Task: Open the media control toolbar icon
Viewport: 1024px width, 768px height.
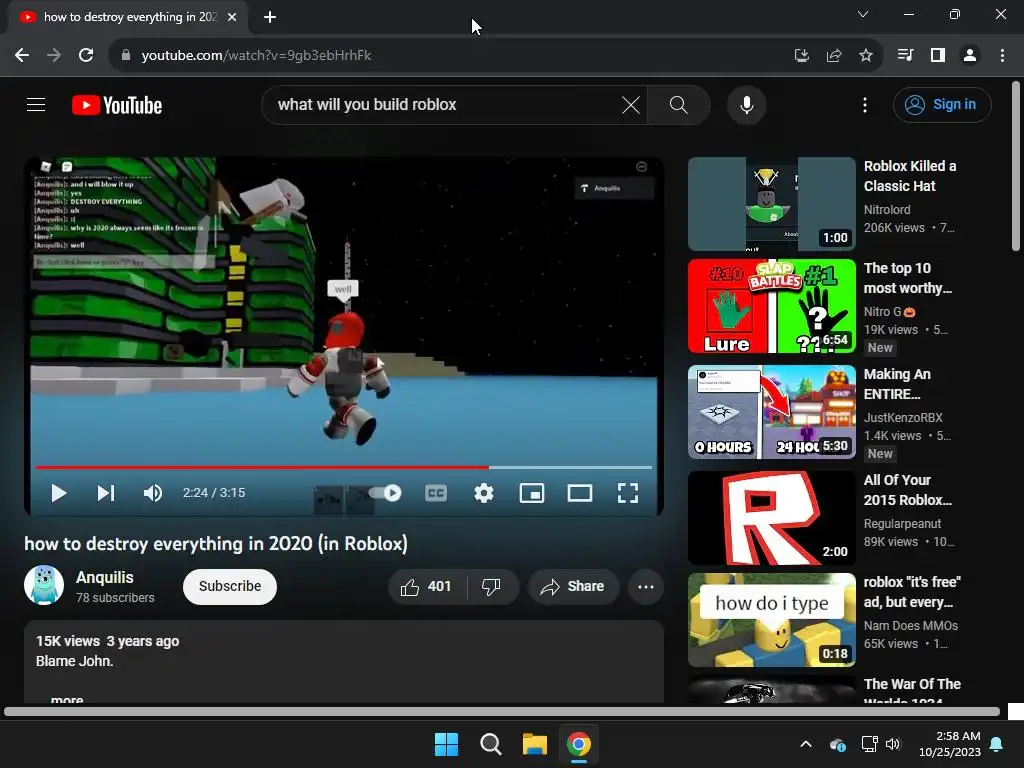Action: click(x=905, y=56)
